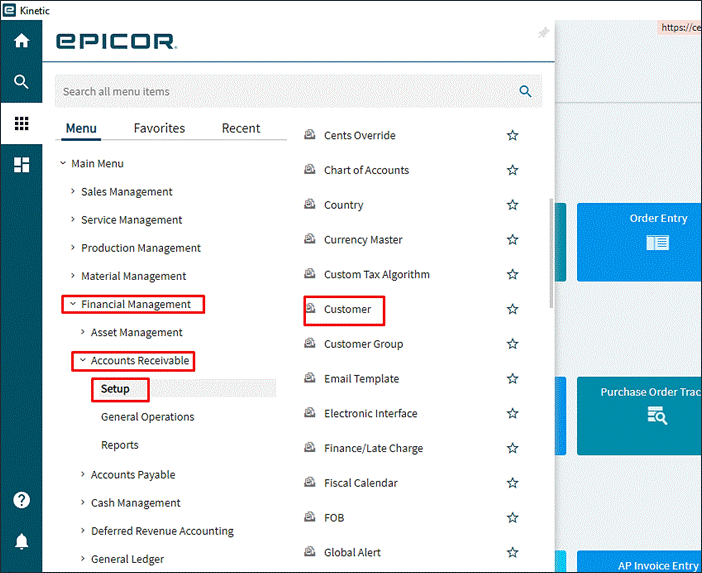This screenshot has width=702, height=573.
Task: Open the dashboard tiles icon
Action: tap(21, 164)
